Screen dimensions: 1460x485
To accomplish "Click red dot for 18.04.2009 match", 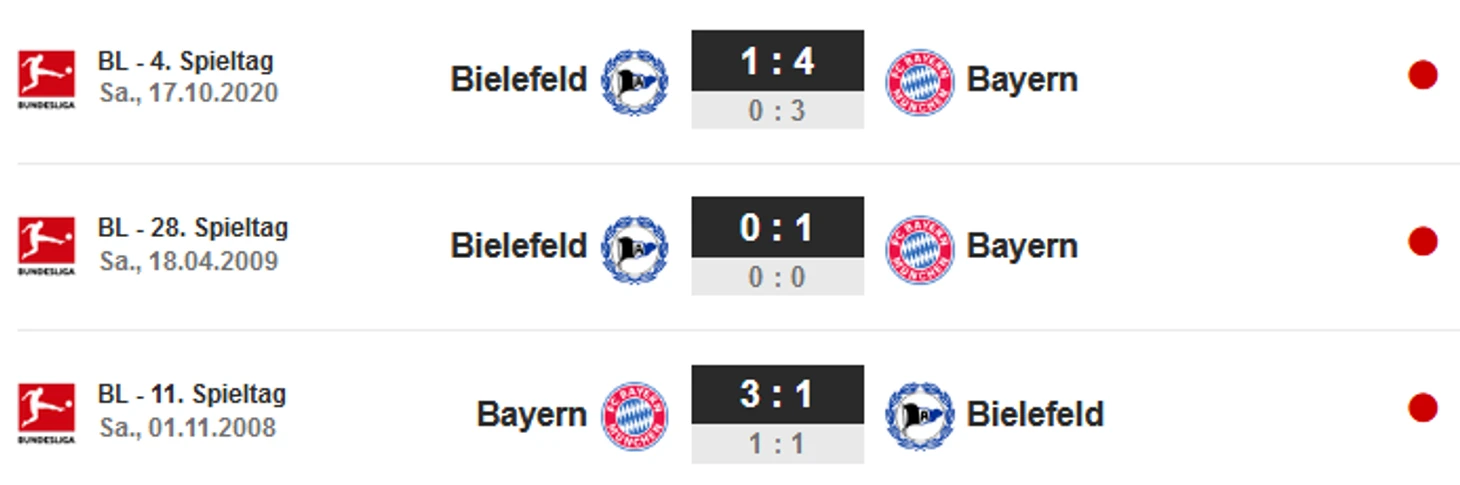I will [x=1422, y=242].
